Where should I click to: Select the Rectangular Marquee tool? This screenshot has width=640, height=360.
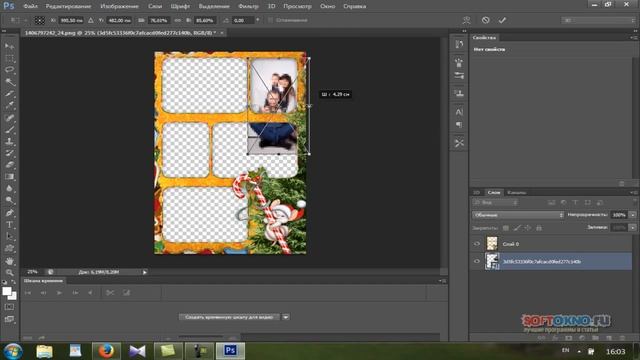tap(9, 58)
